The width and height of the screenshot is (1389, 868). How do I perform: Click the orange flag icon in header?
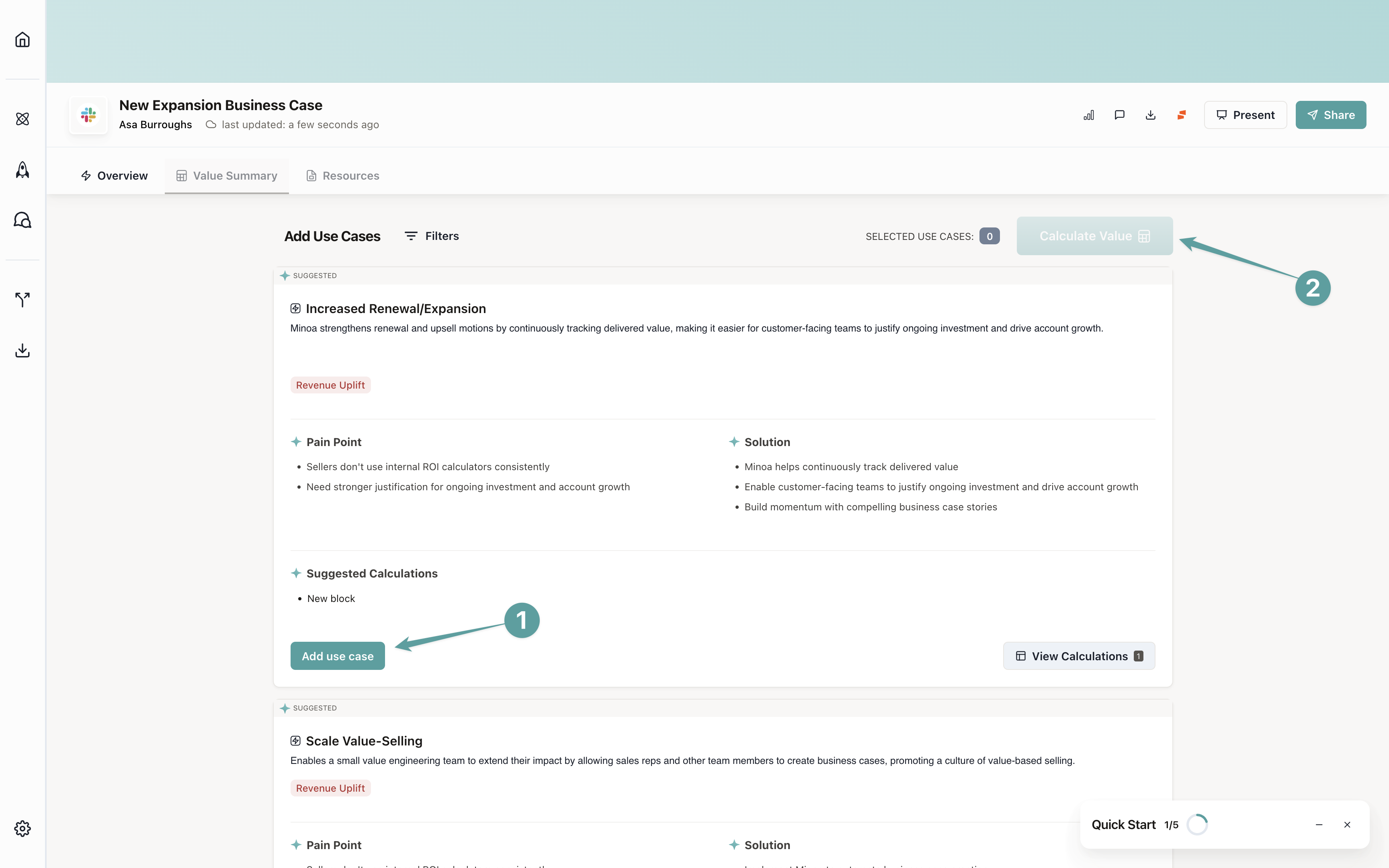coord(1181,115)
